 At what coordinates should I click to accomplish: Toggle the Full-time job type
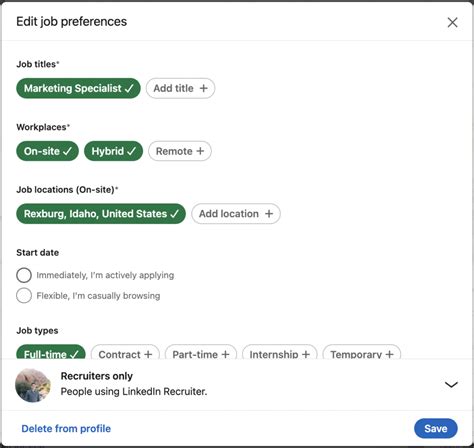point(51,353)
